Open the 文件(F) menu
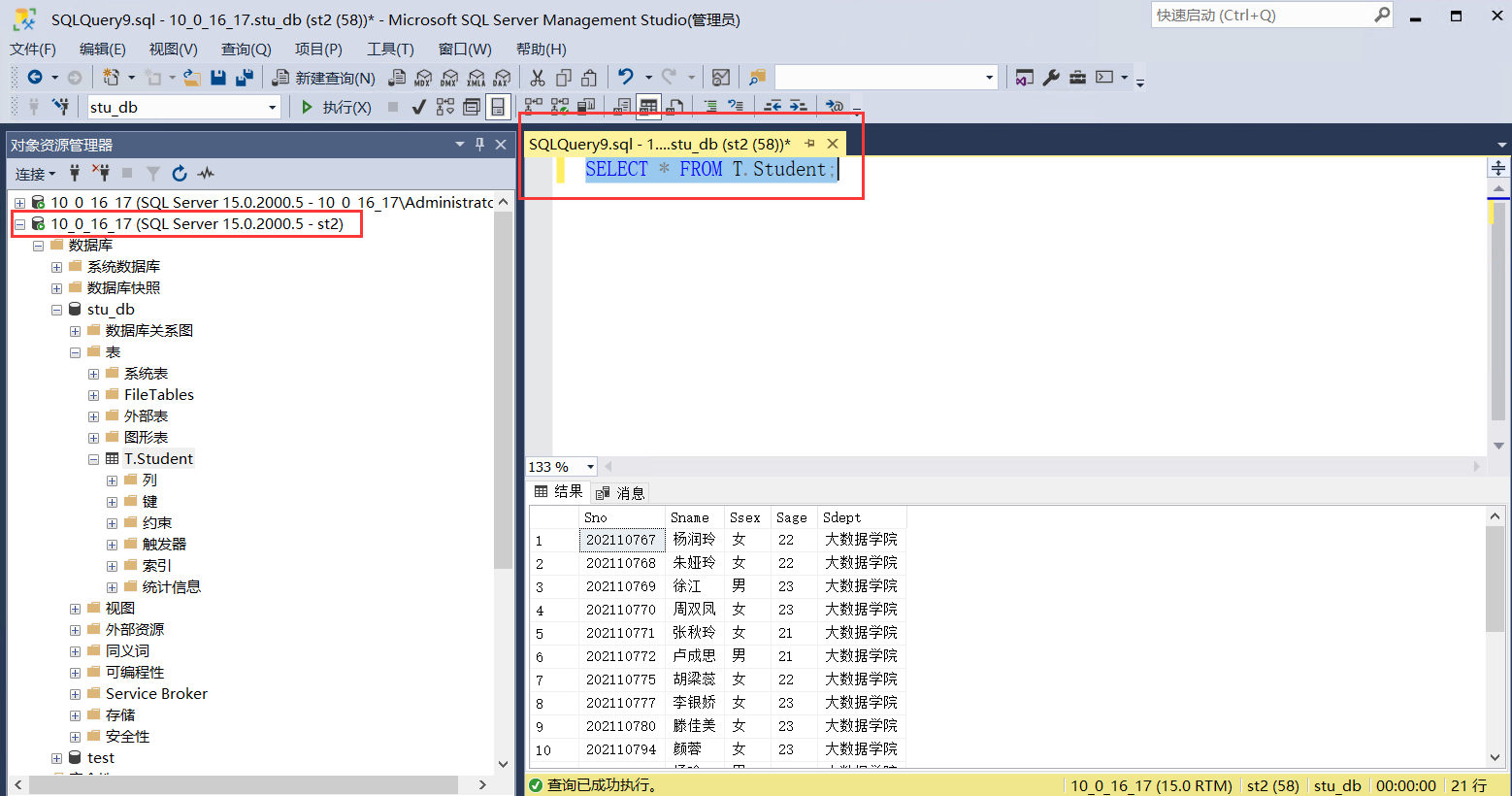 [x=33, y=50]
